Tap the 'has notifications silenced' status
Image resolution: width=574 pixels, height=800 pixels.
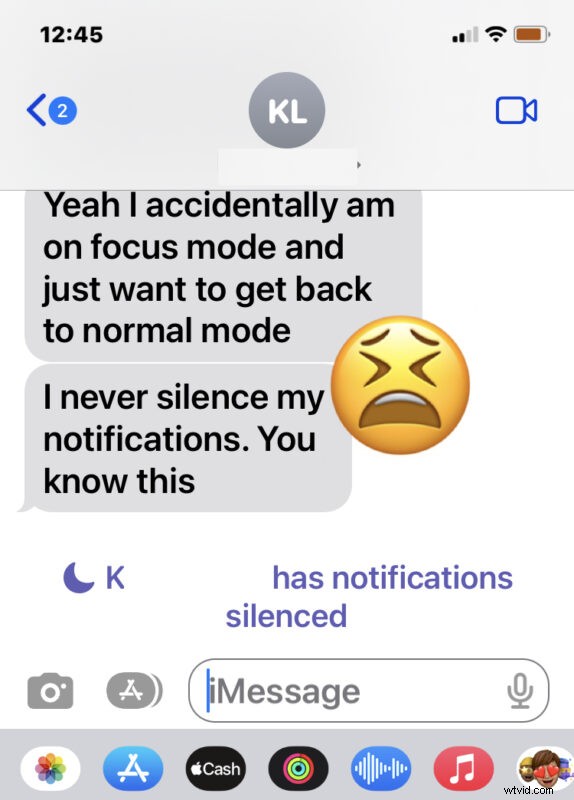[369, 596]
